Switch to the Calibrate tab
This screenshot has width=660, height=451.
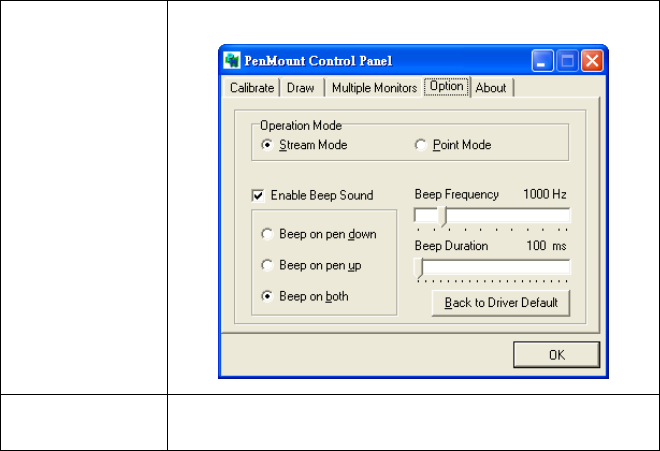(x=252, y=88)
